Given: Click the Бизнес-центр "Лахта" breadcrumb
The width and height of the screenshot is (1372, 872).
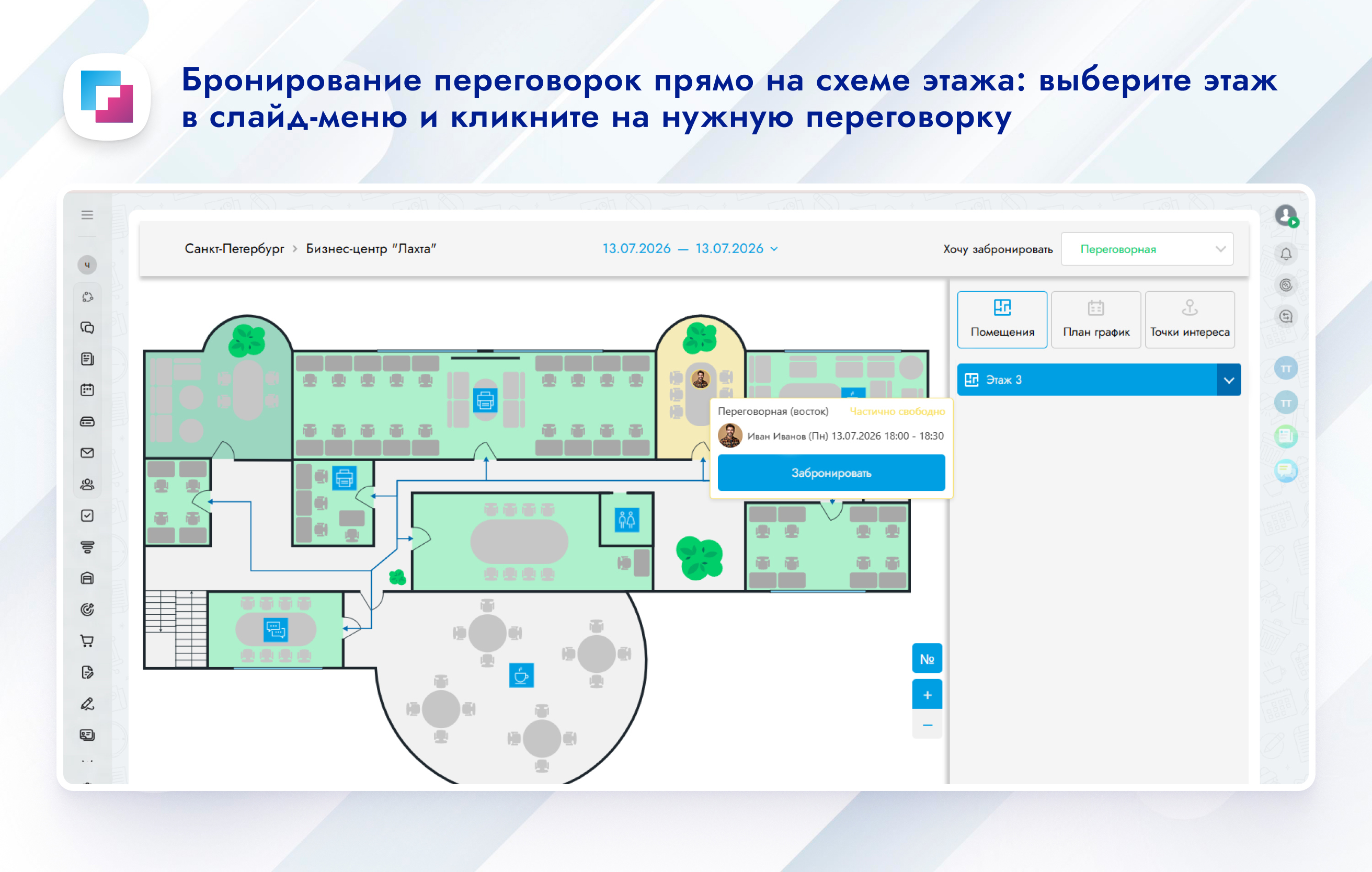Looking at the screenshot, I should [x=371, y=248].
